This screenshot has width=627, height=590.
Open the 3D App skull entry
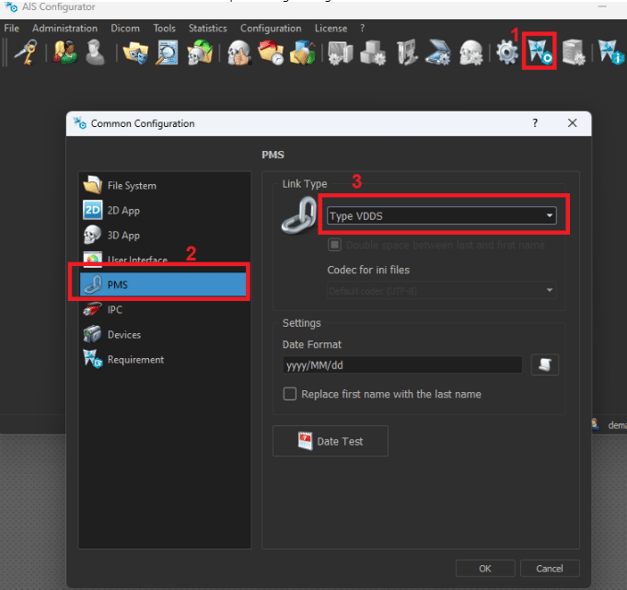coord(123,235)
